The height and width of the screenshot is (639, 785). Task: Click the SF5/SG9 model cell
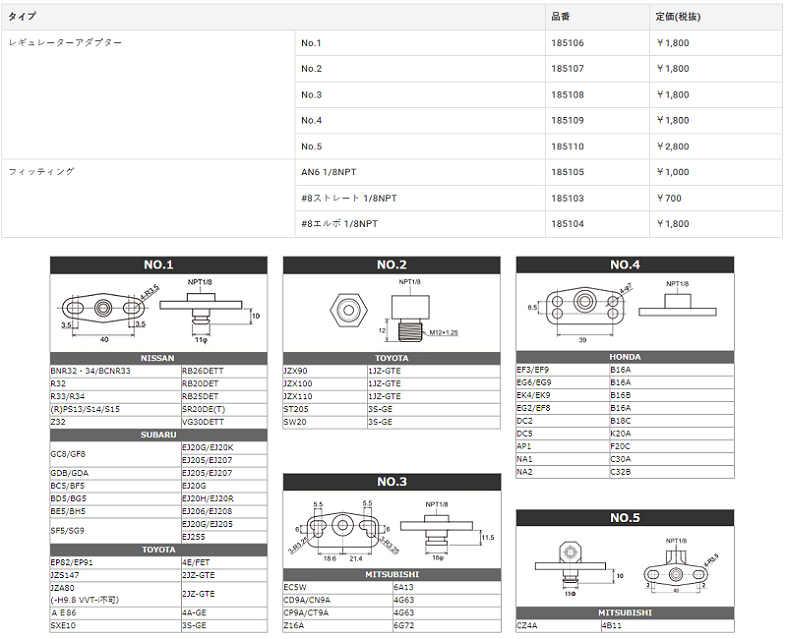[x=116, y=530]
